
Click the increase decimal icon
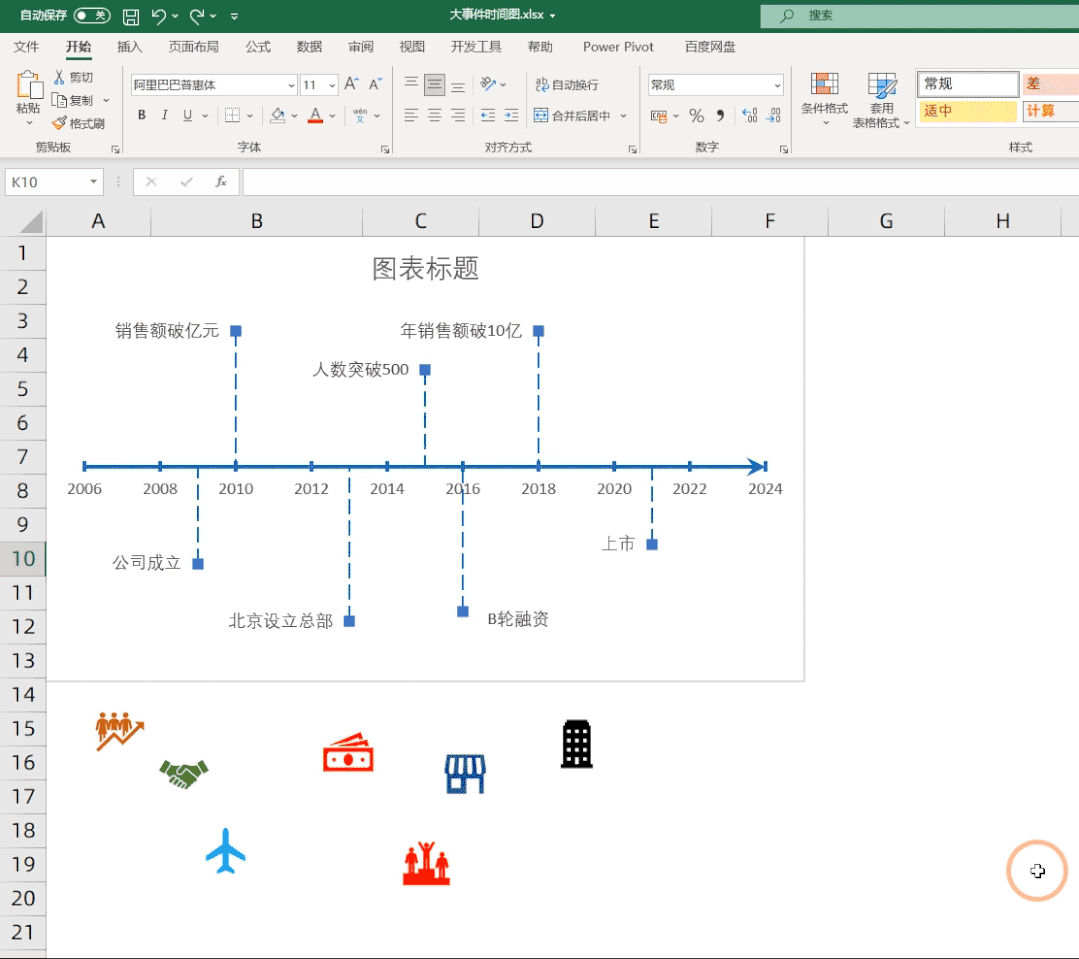pos(750,116)
